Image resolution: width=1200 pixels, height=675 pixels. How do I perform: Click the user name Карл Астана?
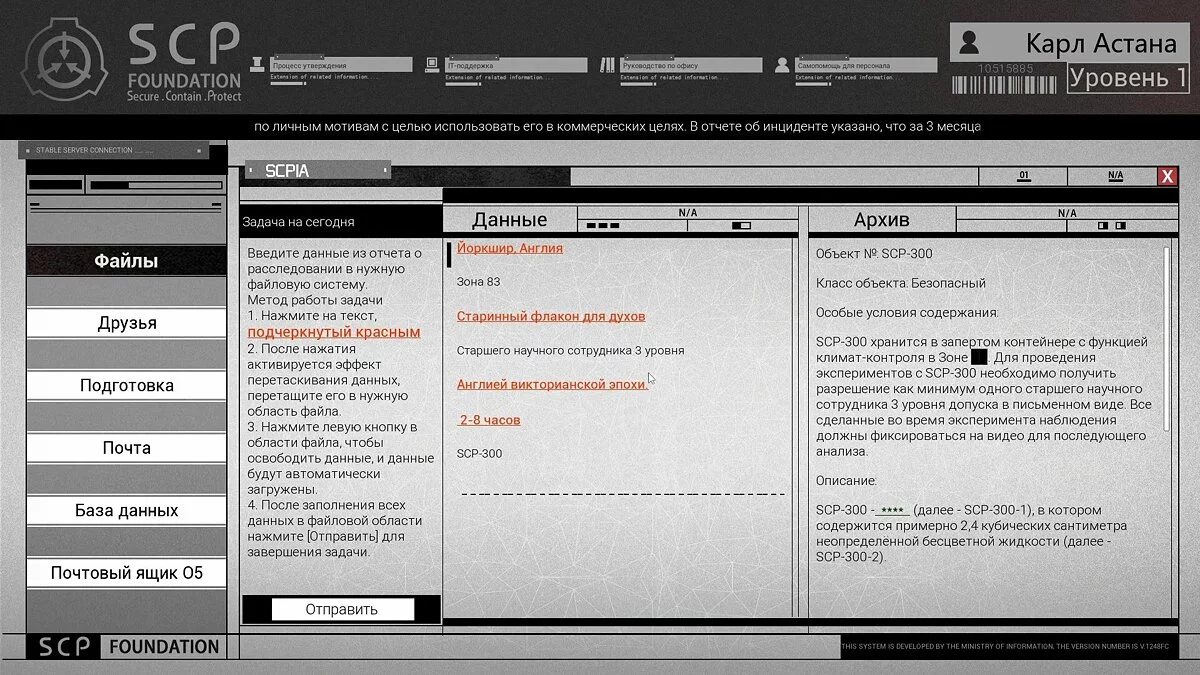tap(1101, 44)
